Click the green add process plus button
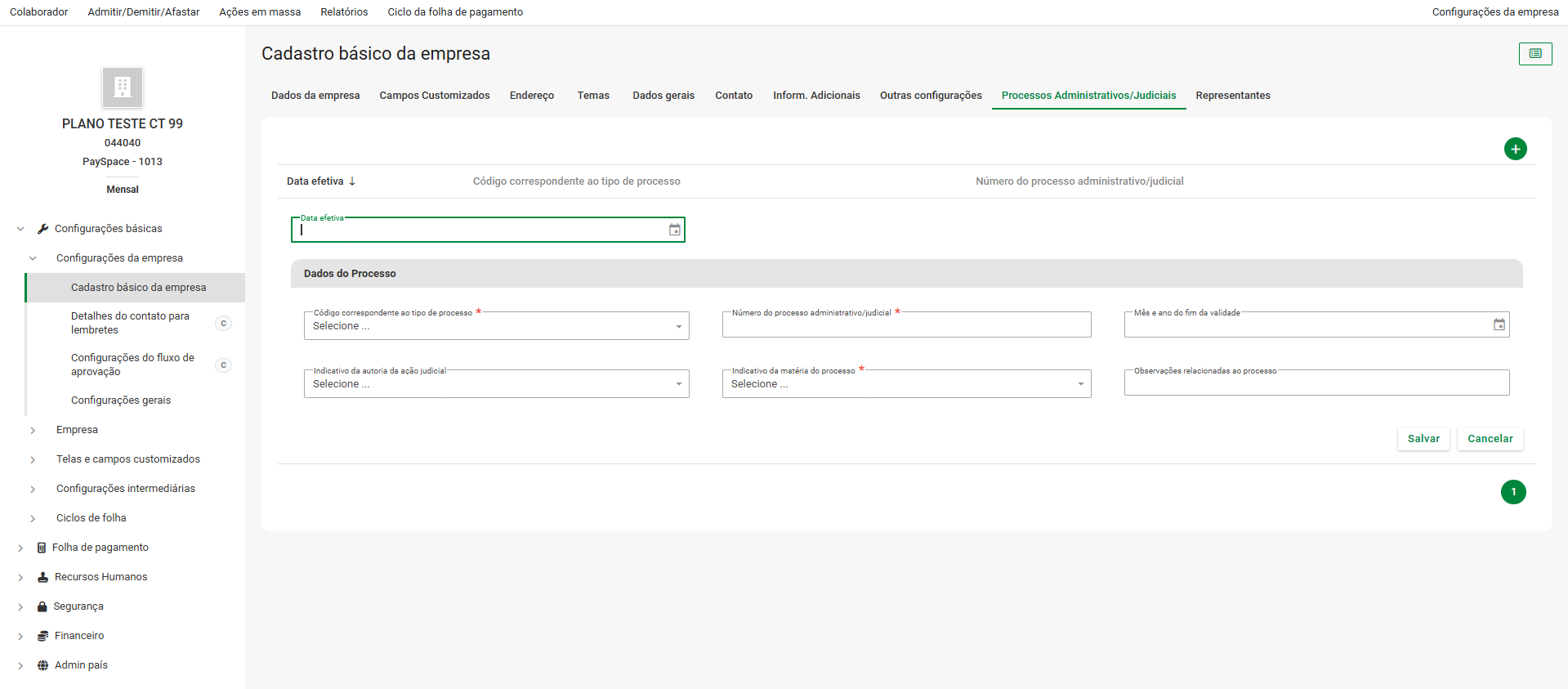 coord(1515,149)
